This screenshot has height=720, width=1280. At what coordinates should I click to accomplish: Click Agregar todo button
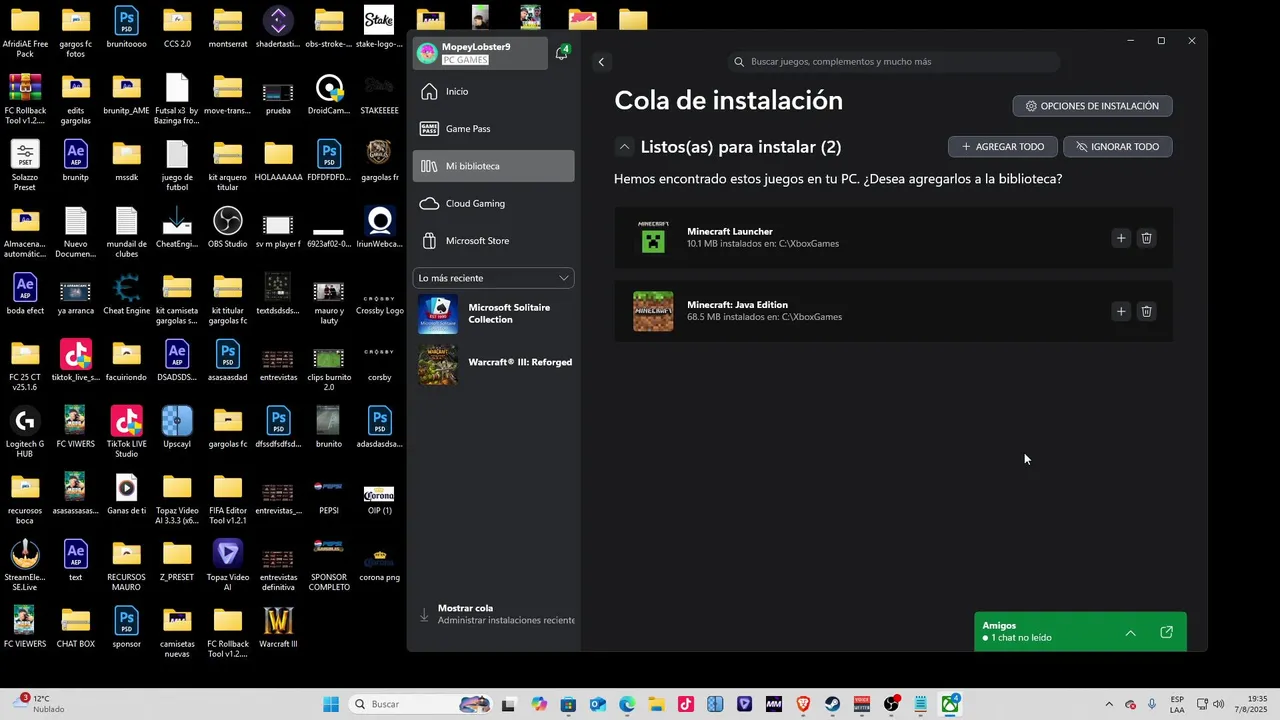point(1003,147)
